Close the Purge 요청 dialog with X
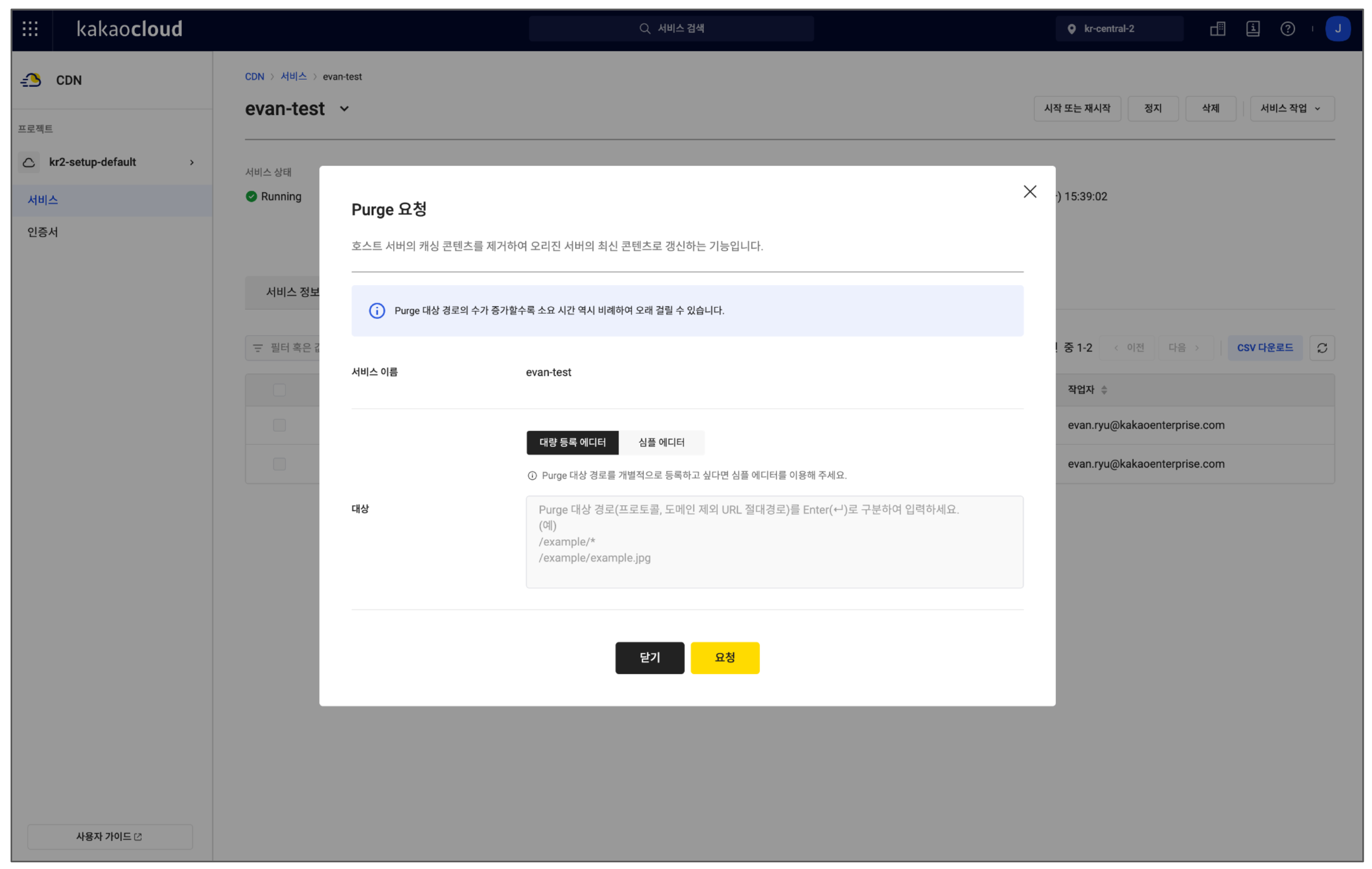Viewport: 1372px width, 869px height. click(1030, 191)
